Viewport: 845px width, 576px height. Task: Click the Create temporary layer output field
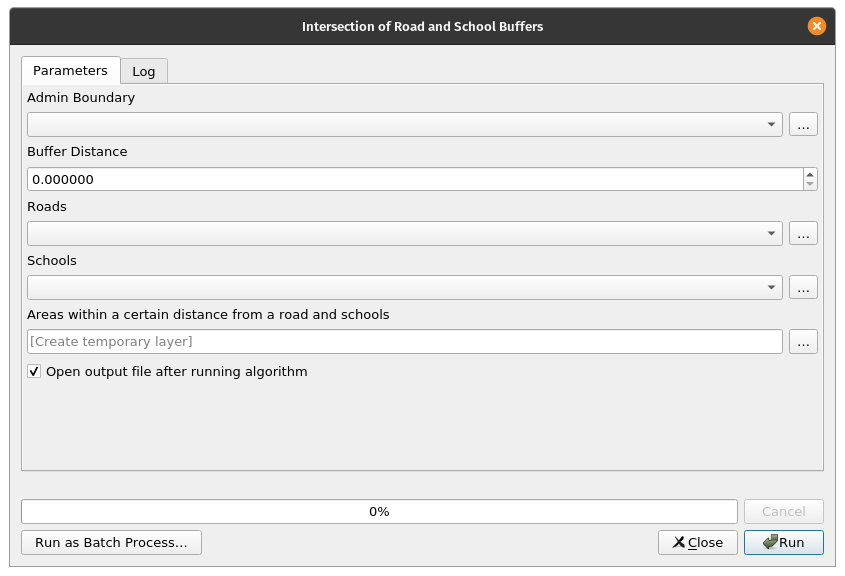404,341
